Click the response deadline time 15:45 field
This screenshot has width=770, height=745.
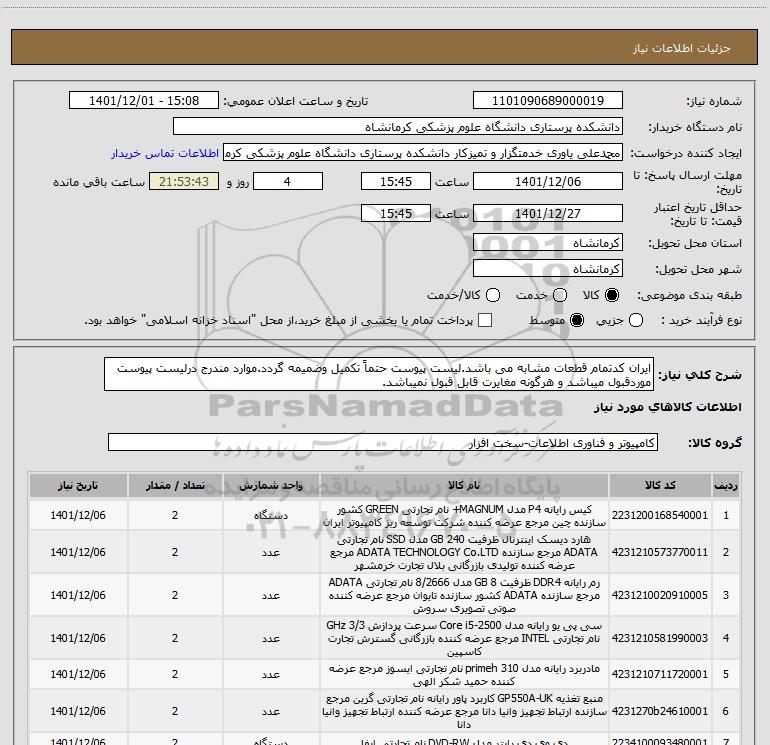pyautogui.click(x=396, y=181)
